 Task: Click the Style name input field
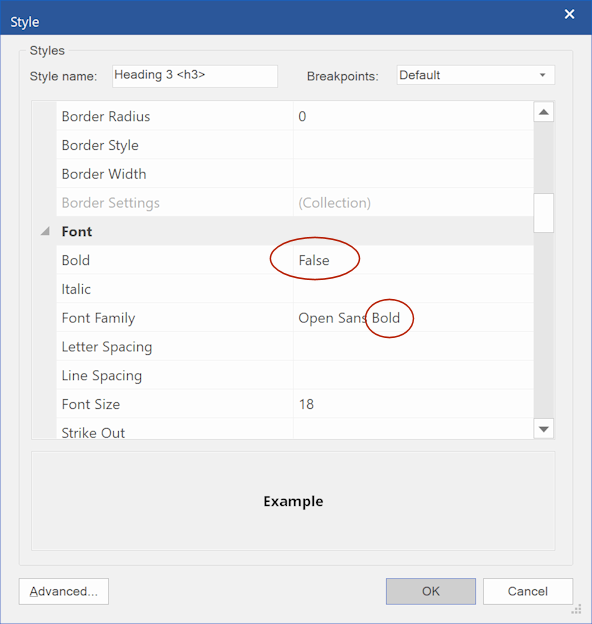(195, 76)
